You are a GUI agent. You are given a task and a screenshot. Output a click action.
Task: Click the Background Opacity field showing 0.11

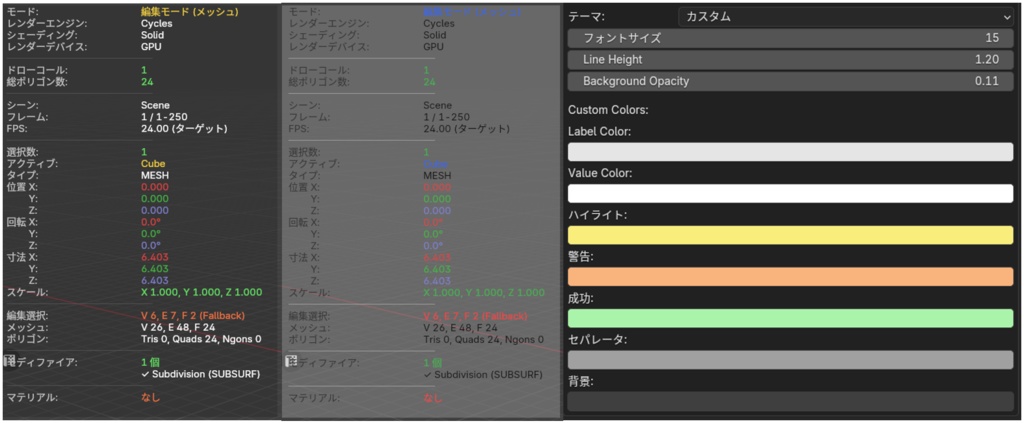coord(790,81)
